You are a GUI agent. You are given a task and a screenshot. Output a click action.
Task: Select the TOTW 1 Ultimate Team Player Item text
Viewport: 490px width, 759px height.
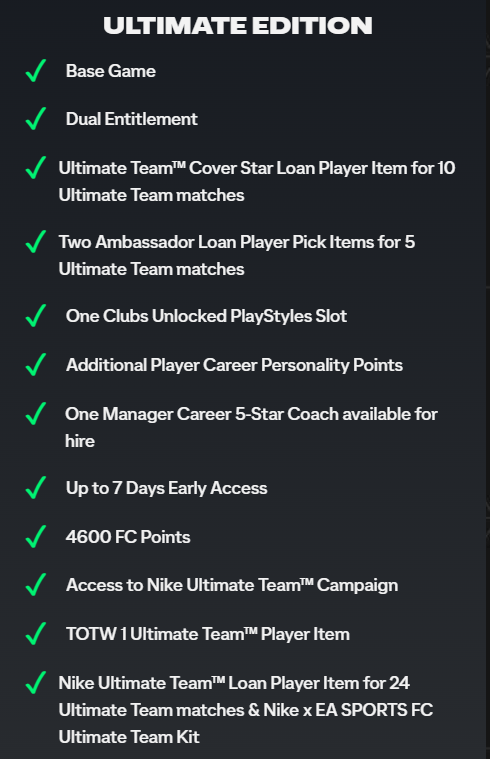(208, 634)
